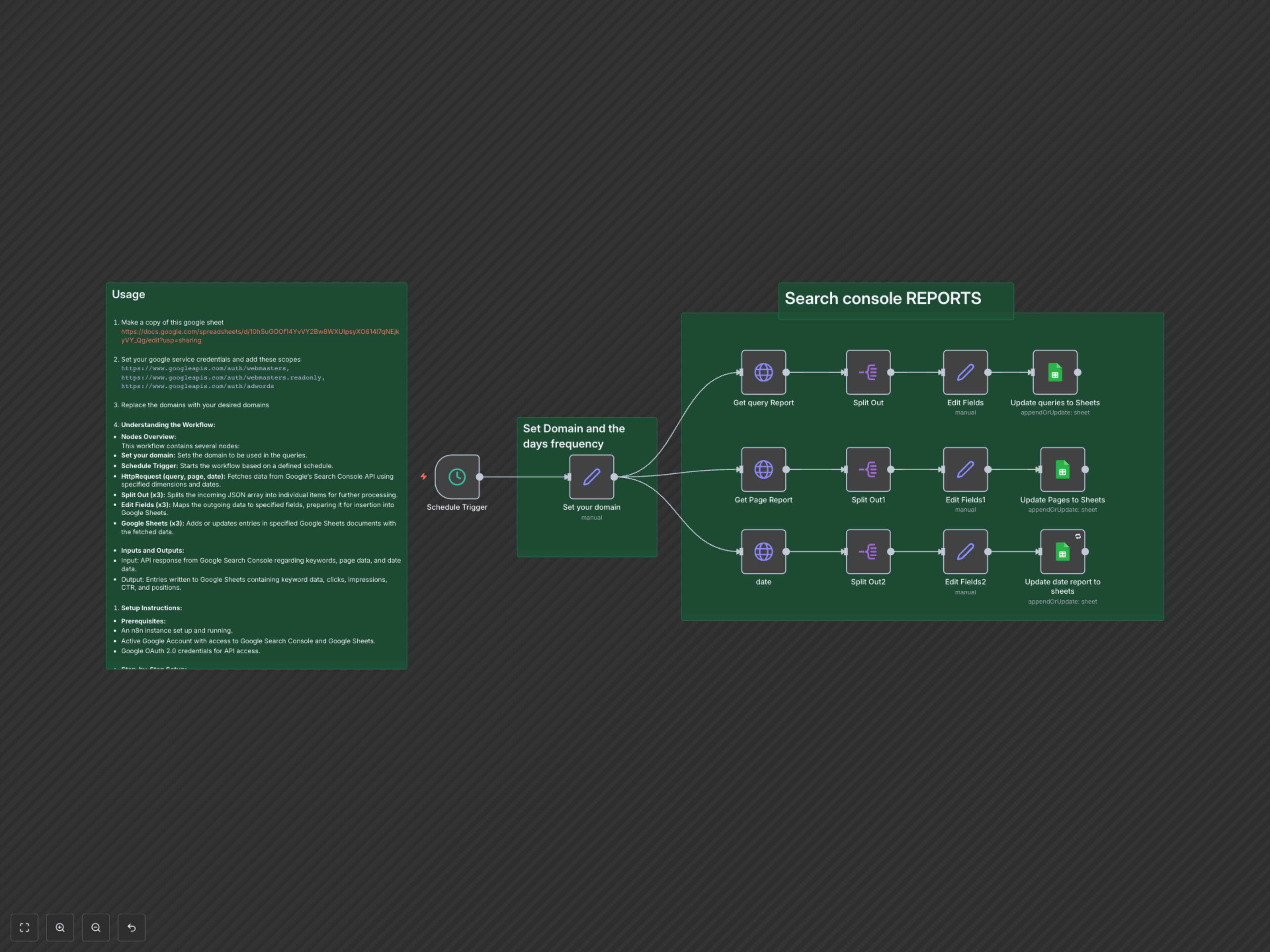Open the Get query Report node
Screen dimensions: 1270x952
(763, 372)
